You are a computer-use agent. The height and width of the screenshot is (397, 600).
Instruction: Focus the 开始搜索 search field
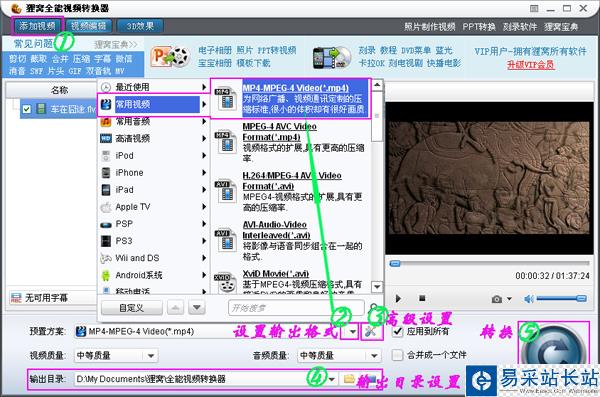coord(296,308)
